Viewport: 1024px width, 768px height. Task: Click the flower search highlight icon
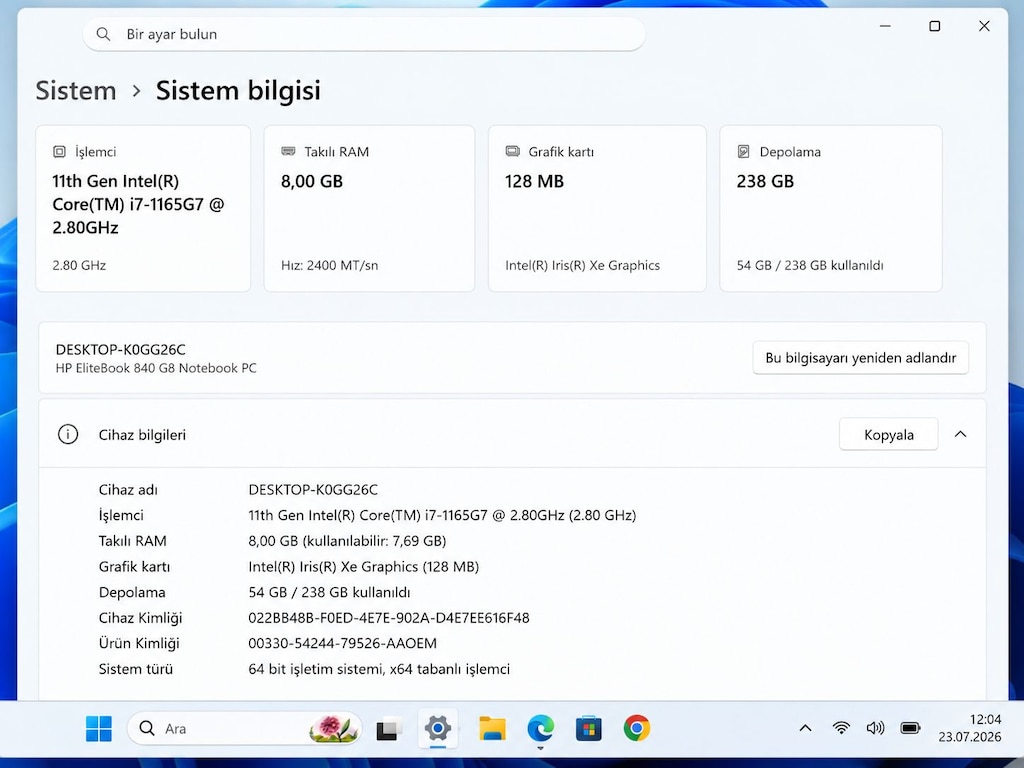click(333, 728)
